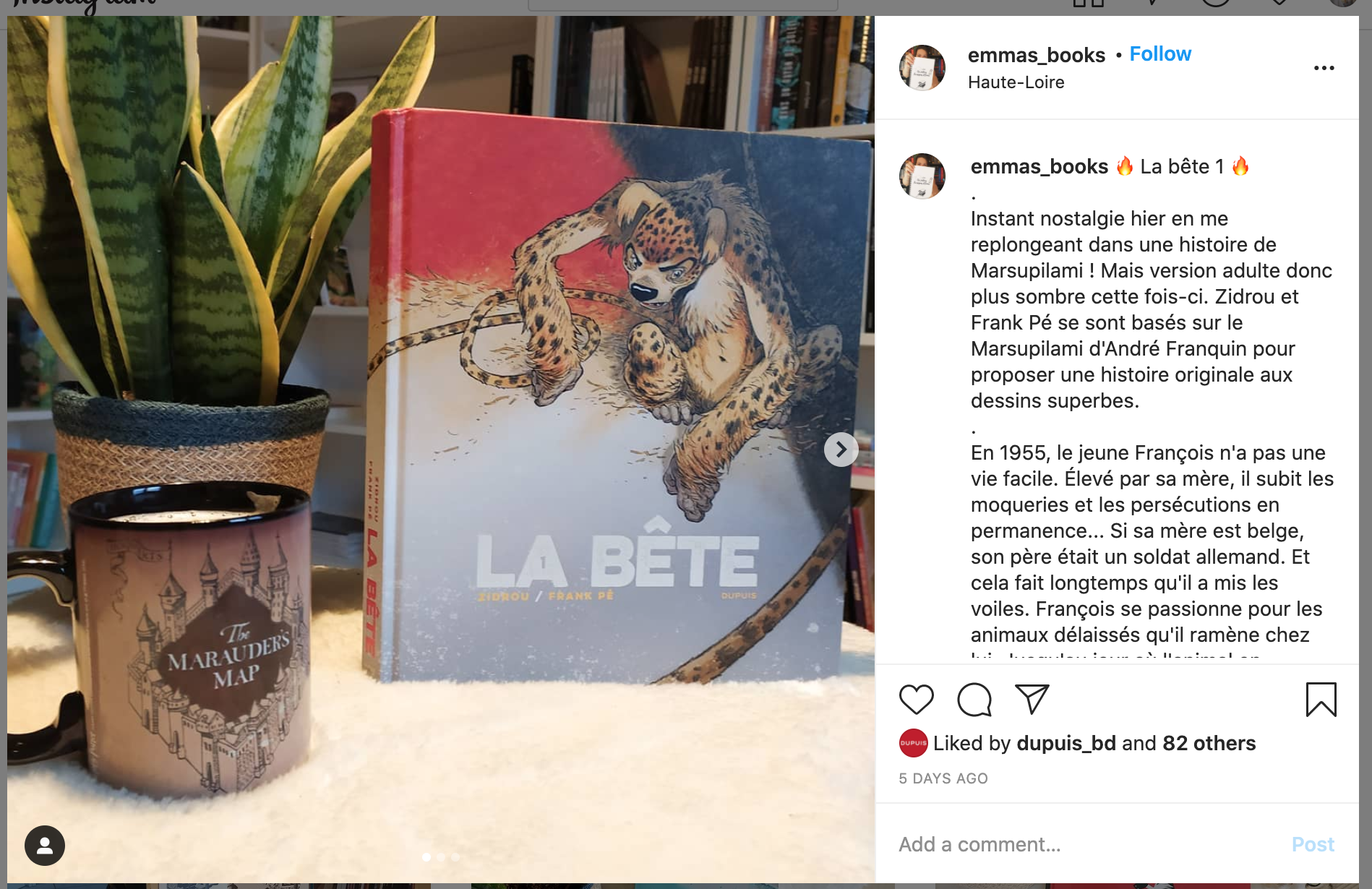The width and height of the screenshot is (1372, 889).
Task: View the 82 others who liked
Action: [x=1209, y=743]
